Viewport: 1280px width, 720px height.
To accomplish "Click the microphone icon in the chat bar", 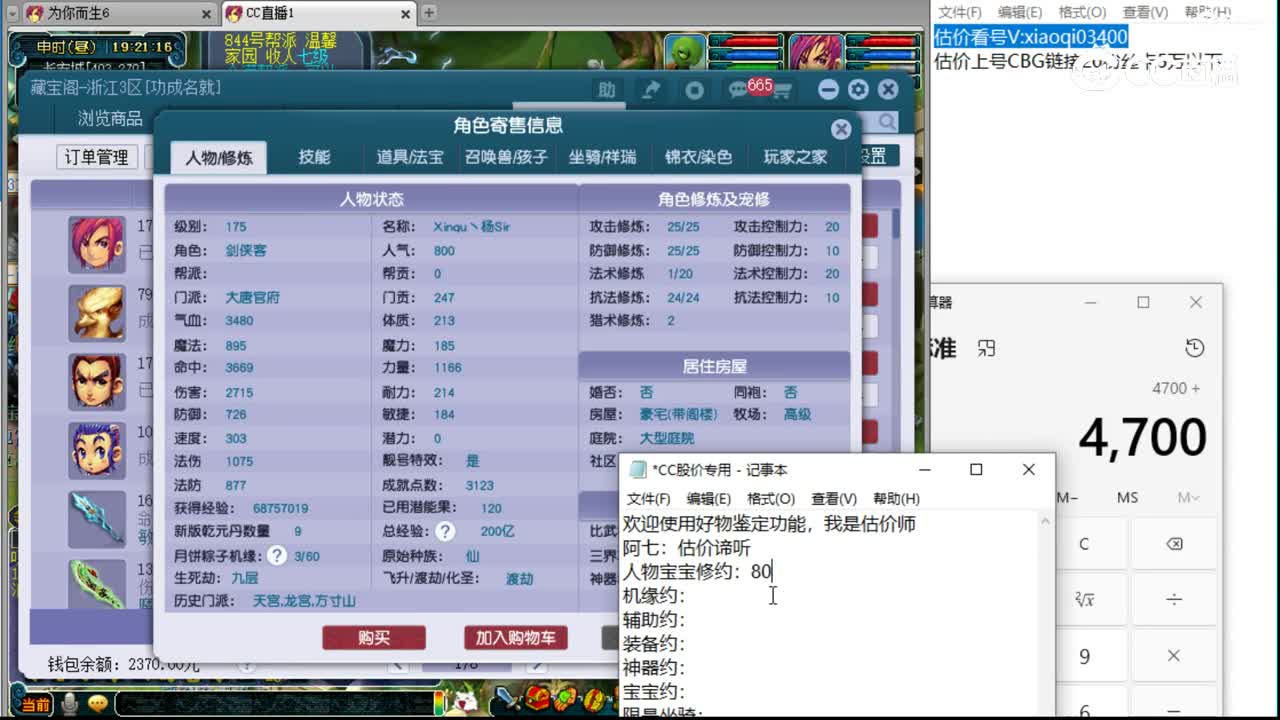I will click(x=68, y=704).
